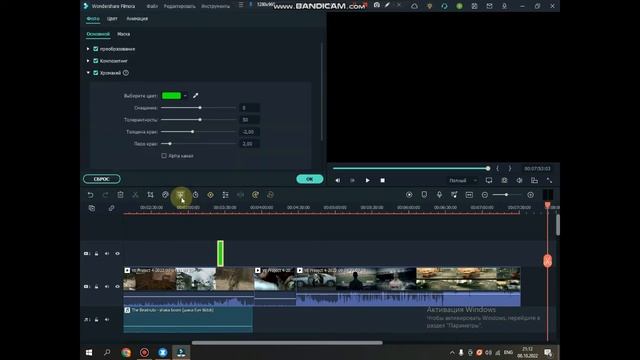Open the Crop tool in timeline toolbar
This screenshot has height=360, width=640.
tap(150, 195)
